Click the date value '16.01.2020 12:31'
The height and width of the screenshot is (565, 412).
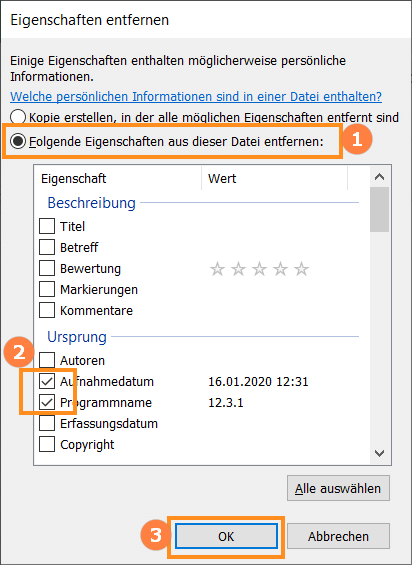[x=258, y=382]
